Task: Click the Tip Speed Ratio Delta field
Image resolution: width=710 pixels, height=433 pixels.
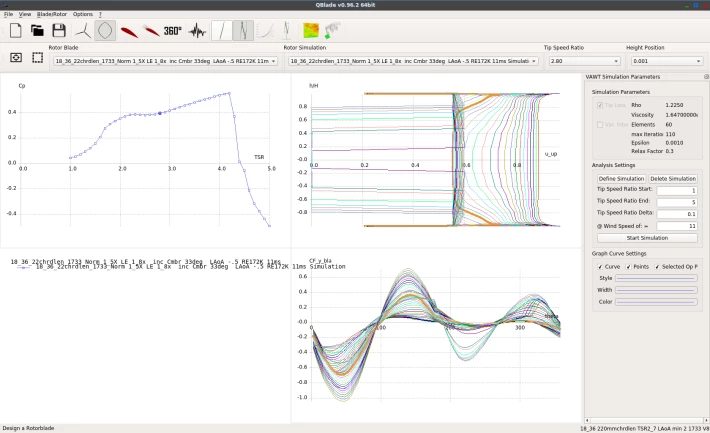Action: coord(677,214)
